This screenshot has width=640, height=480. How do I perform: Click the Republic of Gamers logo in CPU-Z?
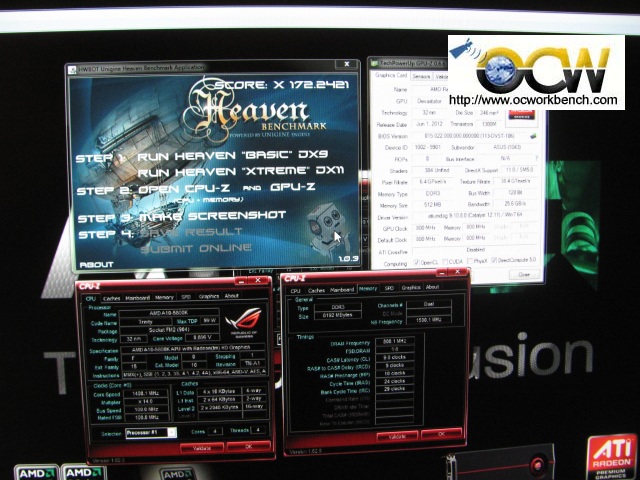click(x=244, y=322)
